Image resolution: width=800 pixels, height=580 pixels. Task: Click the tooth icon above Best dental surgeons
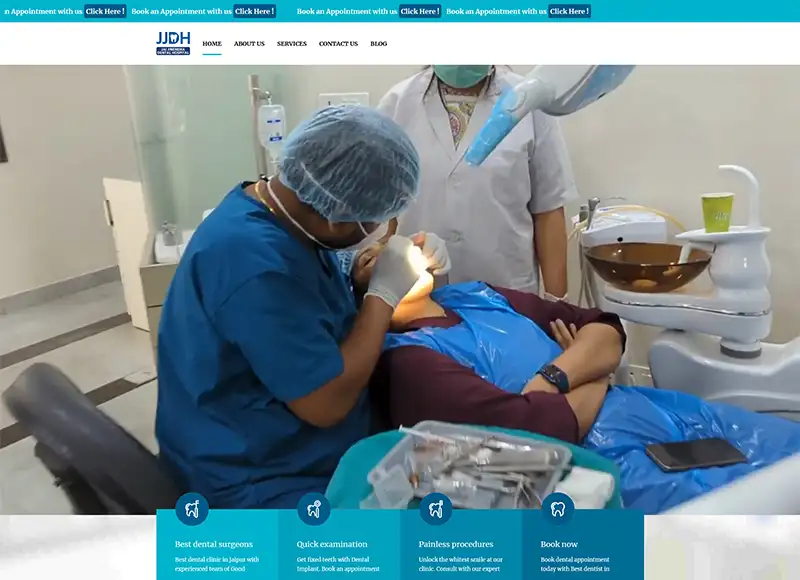tap(190, 508)
